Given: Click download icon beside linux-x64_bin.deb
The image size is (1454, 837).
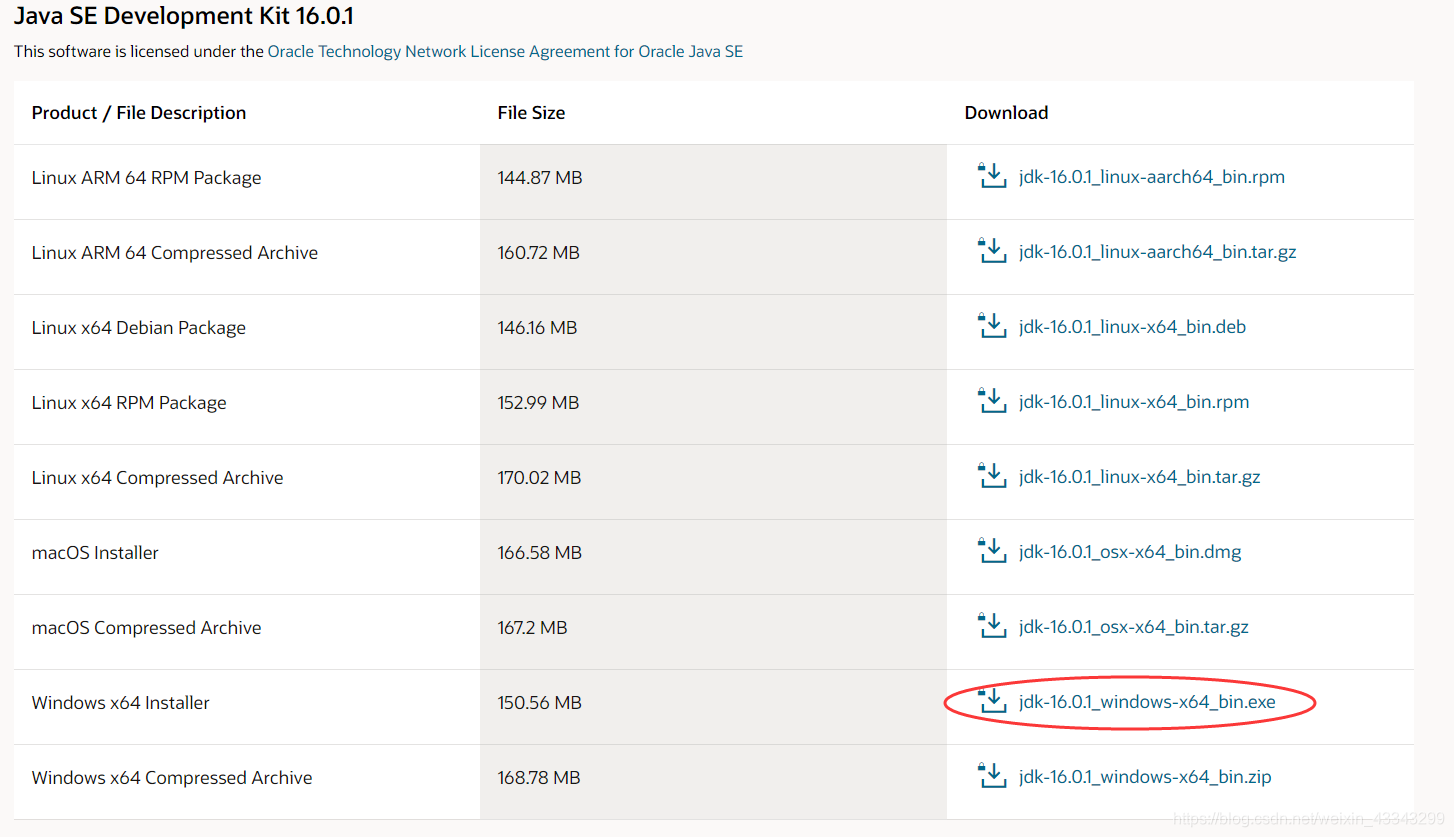Looking at the screenshot, I should 991,326.
